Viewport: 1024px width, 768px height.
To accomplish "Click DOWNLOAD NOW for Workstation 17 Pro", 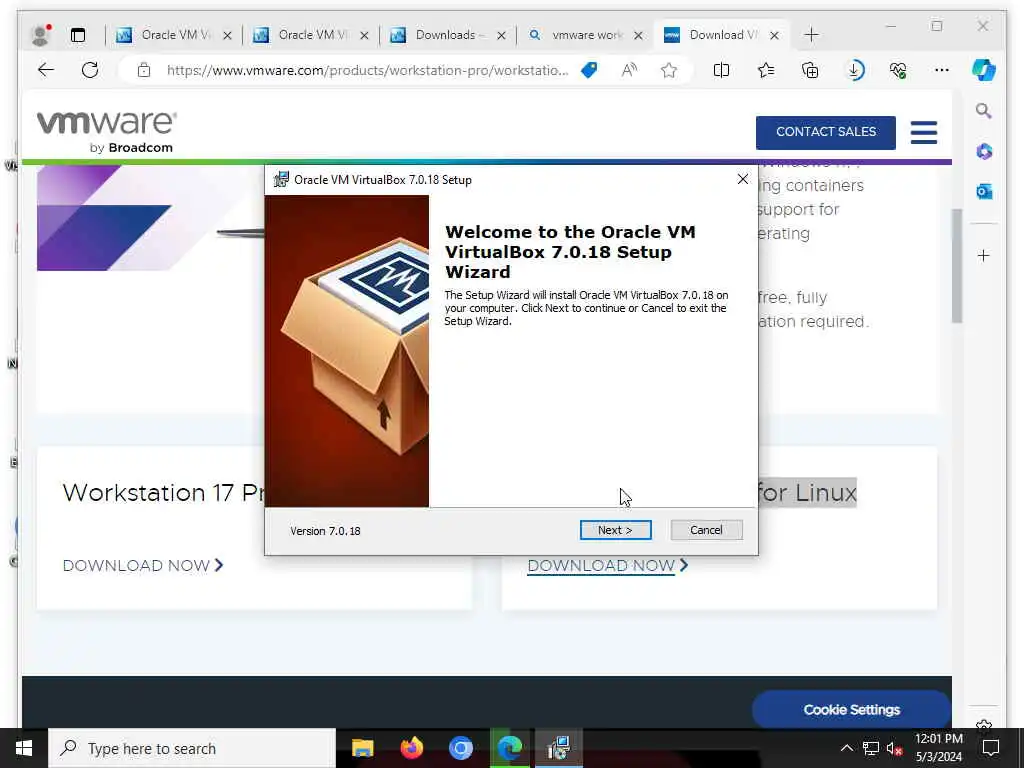I will [x=143, y=566].
